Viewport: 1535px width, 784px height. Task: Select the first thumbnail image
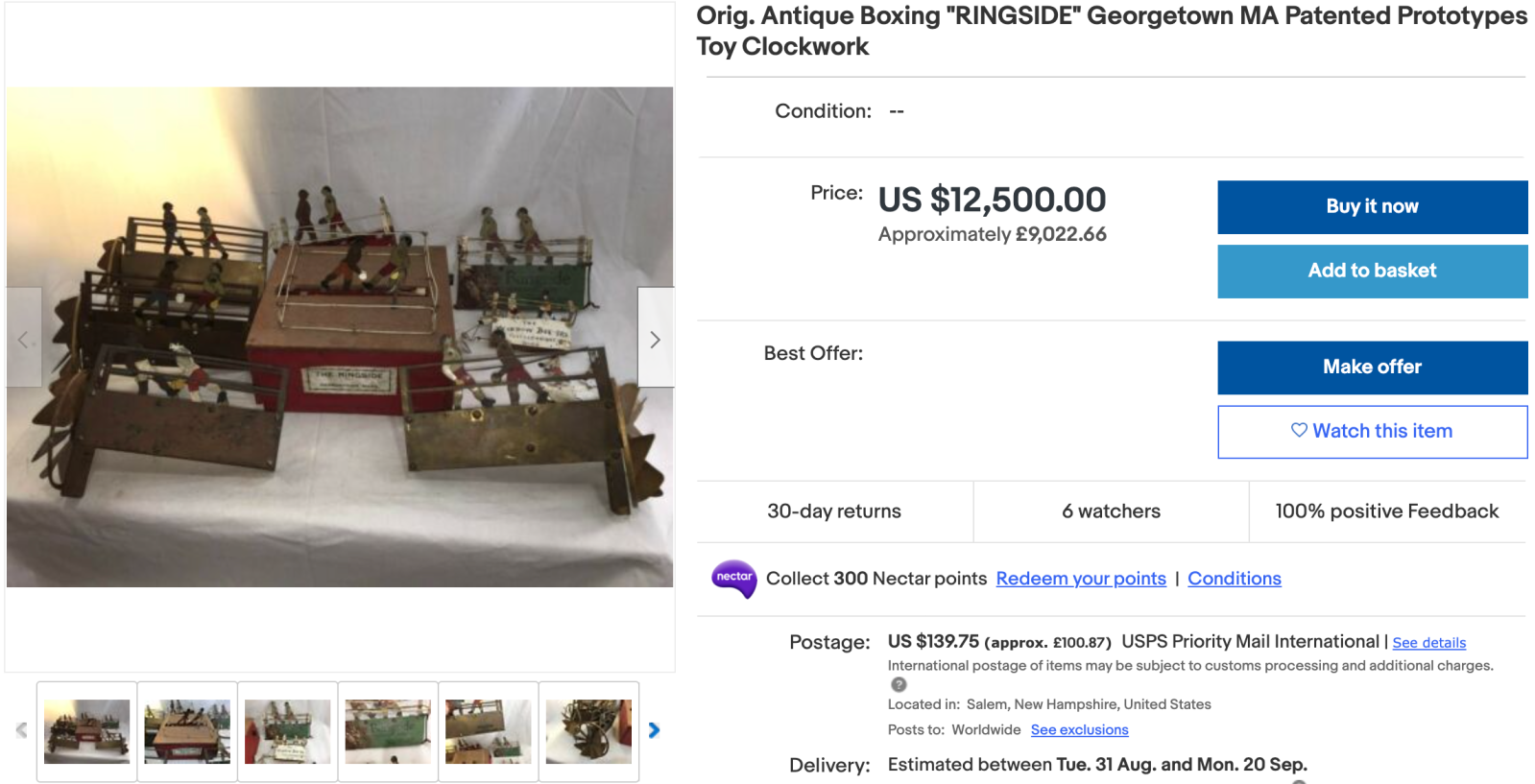point(86,731)
